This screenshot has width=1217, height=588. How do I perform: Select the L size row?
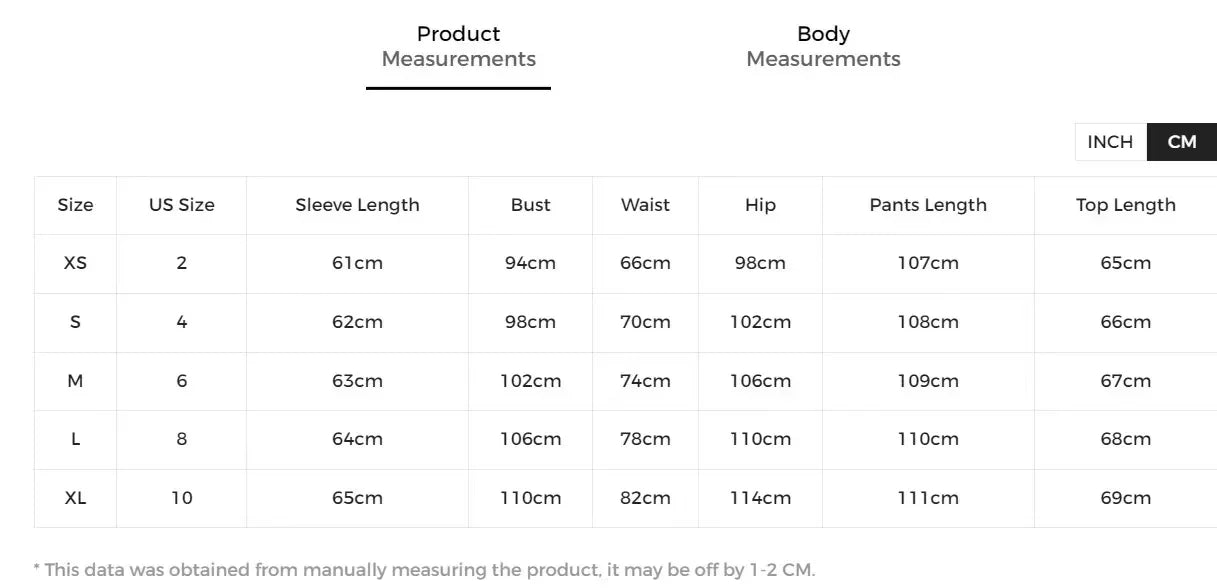(x=75, y=440)
